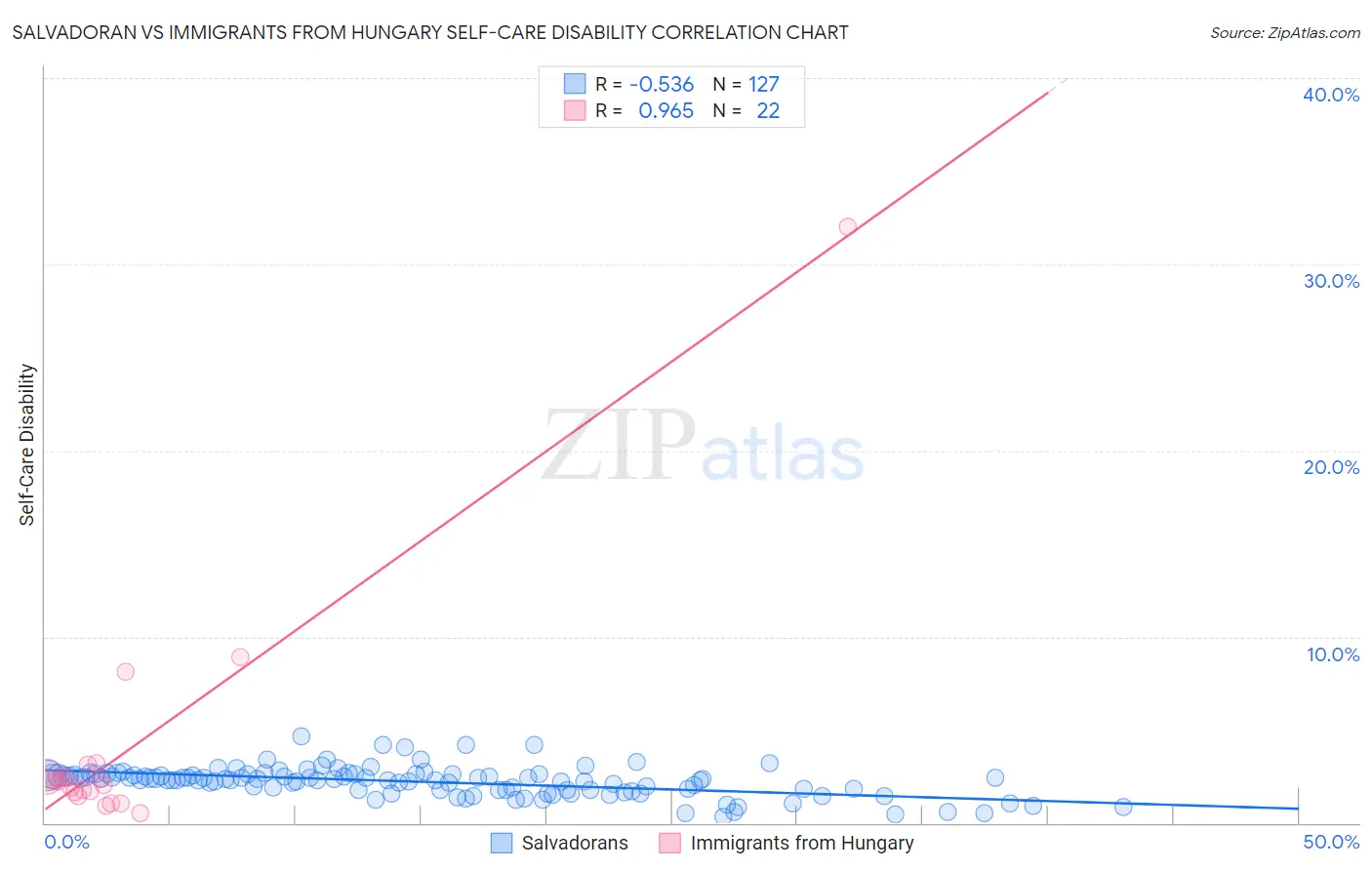Open the Source: ZipAtlas.com link
1372x870 pixels.
[1285, 32]
